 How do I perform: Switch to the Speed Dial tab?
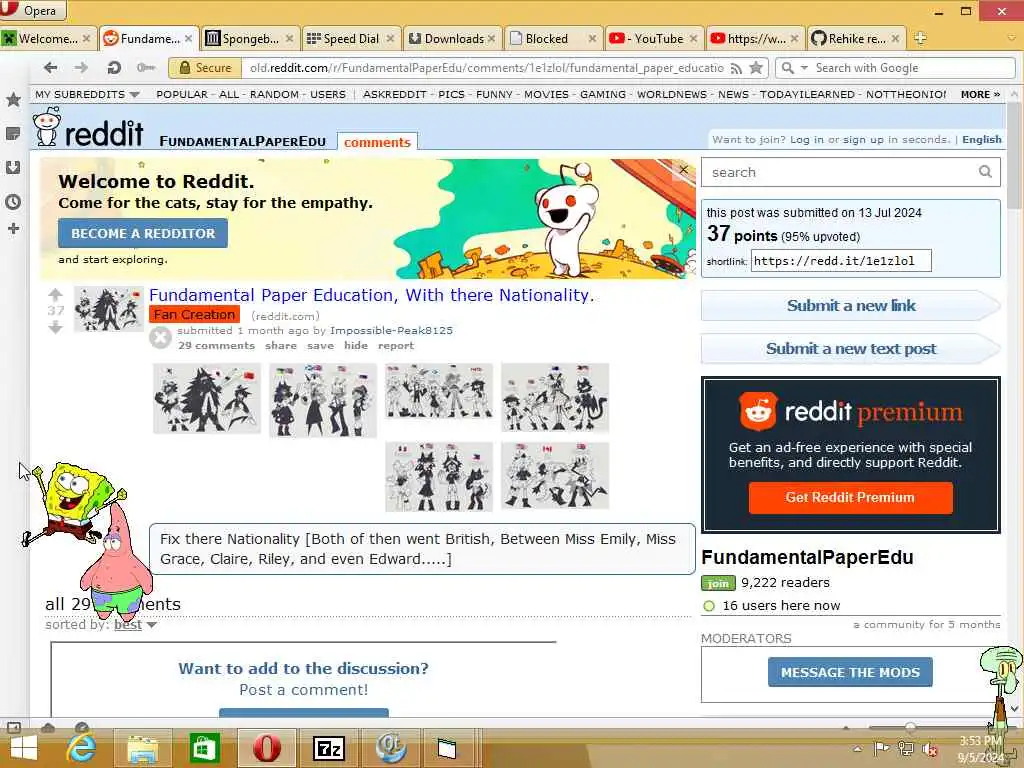[350, 39]
